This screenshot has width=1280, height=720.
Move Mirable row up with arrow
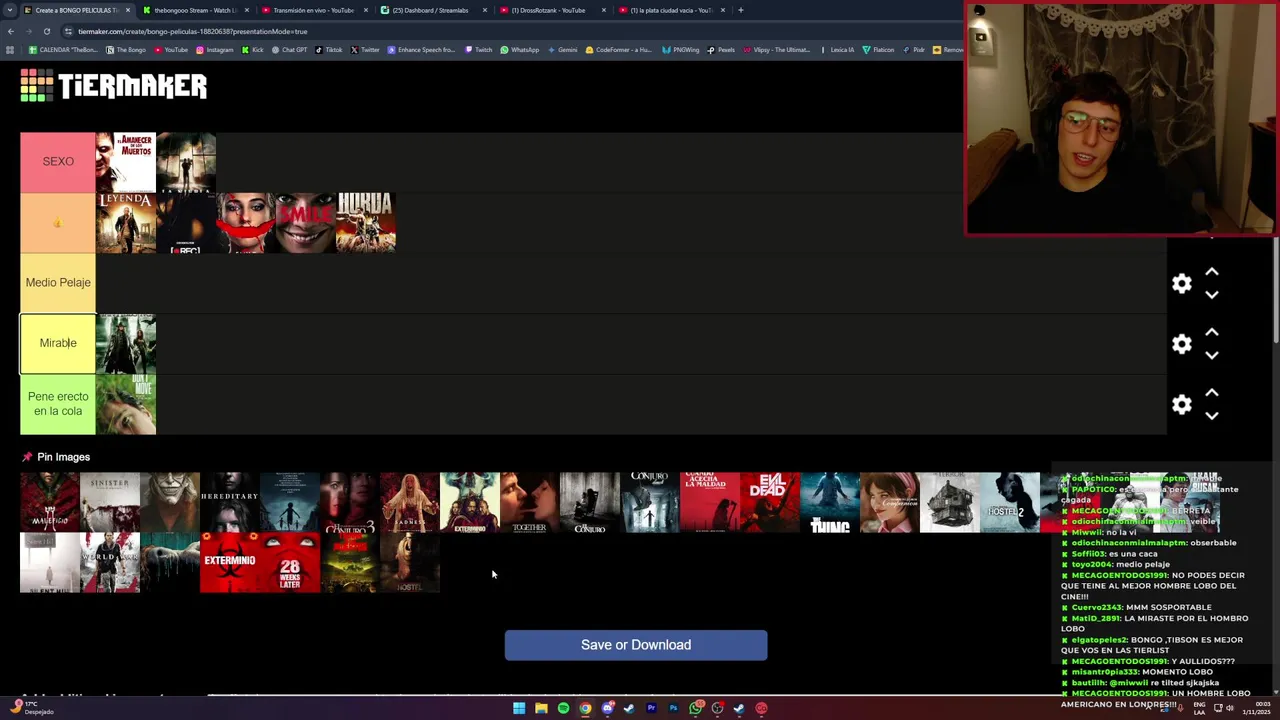[x=1212, y=332]
